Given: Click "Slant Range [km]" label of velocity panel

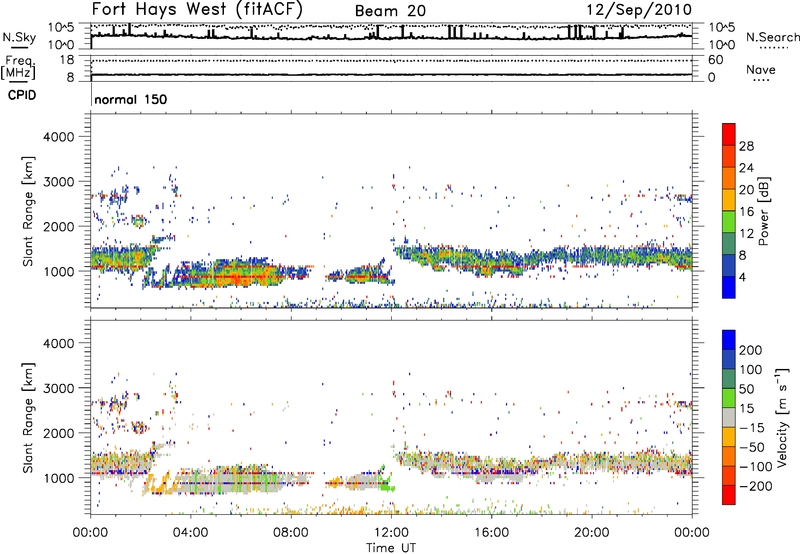Looking at the screenshot, I should [x=28, y=417].
